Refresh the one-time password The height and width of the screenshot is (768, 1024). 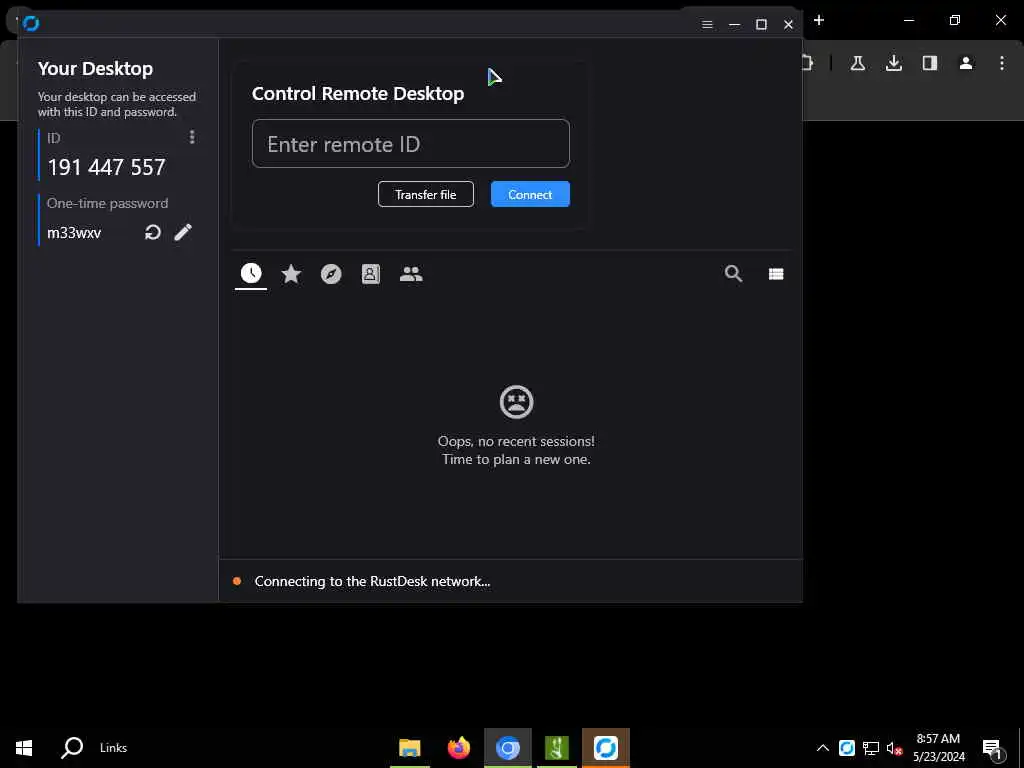coord(153,232)
